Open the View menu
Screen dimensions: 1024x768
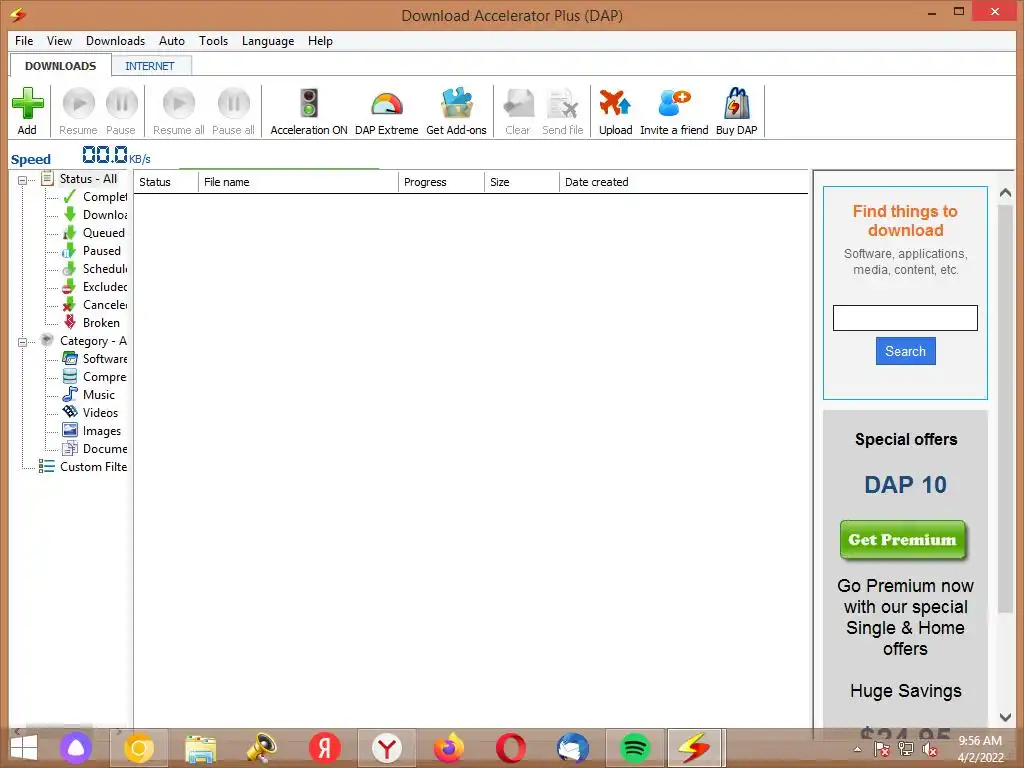(x=59, y=40)
